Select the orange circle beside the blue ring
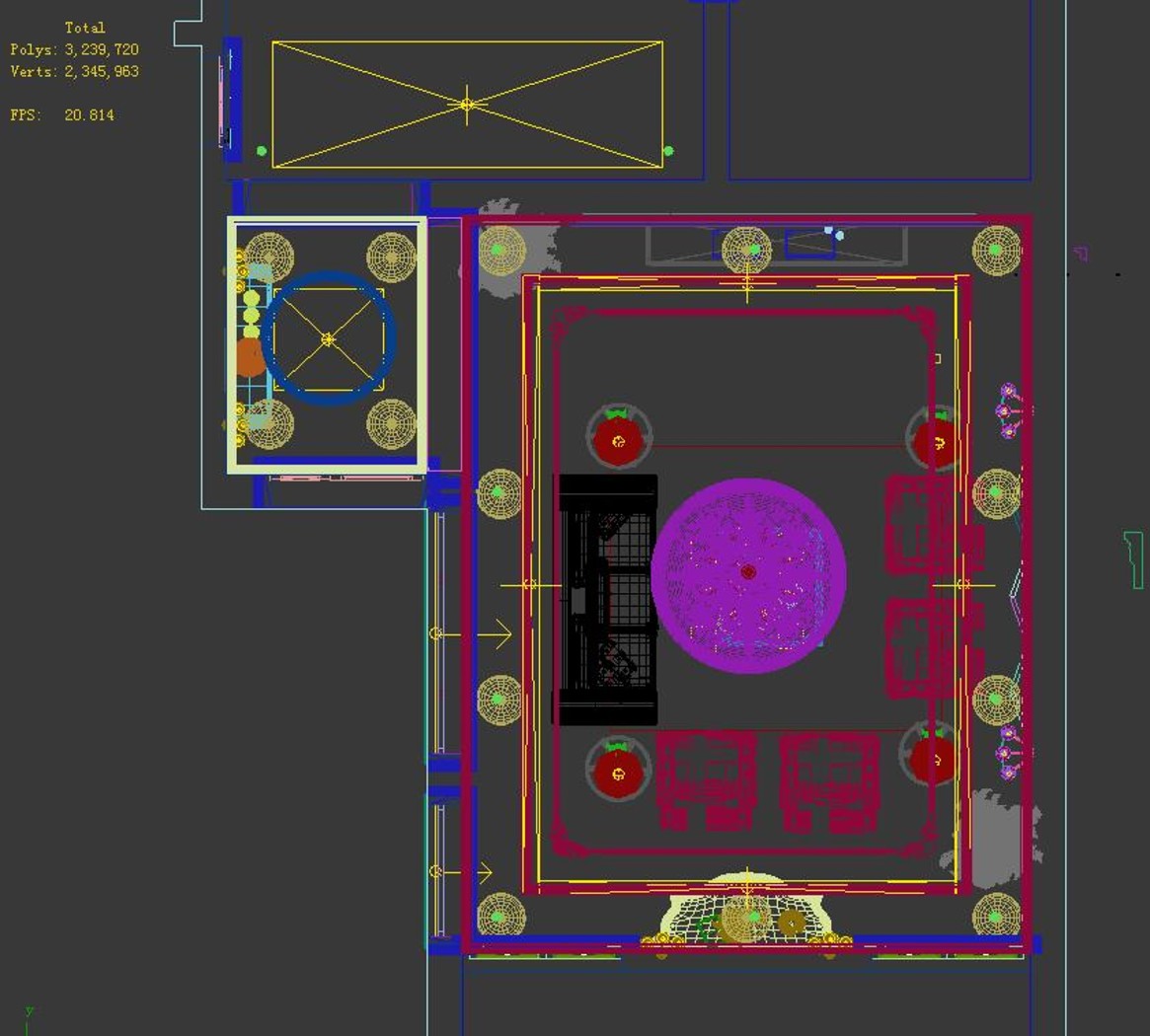Viewport: 1150px width, 1036px height. tap(250, 356)
